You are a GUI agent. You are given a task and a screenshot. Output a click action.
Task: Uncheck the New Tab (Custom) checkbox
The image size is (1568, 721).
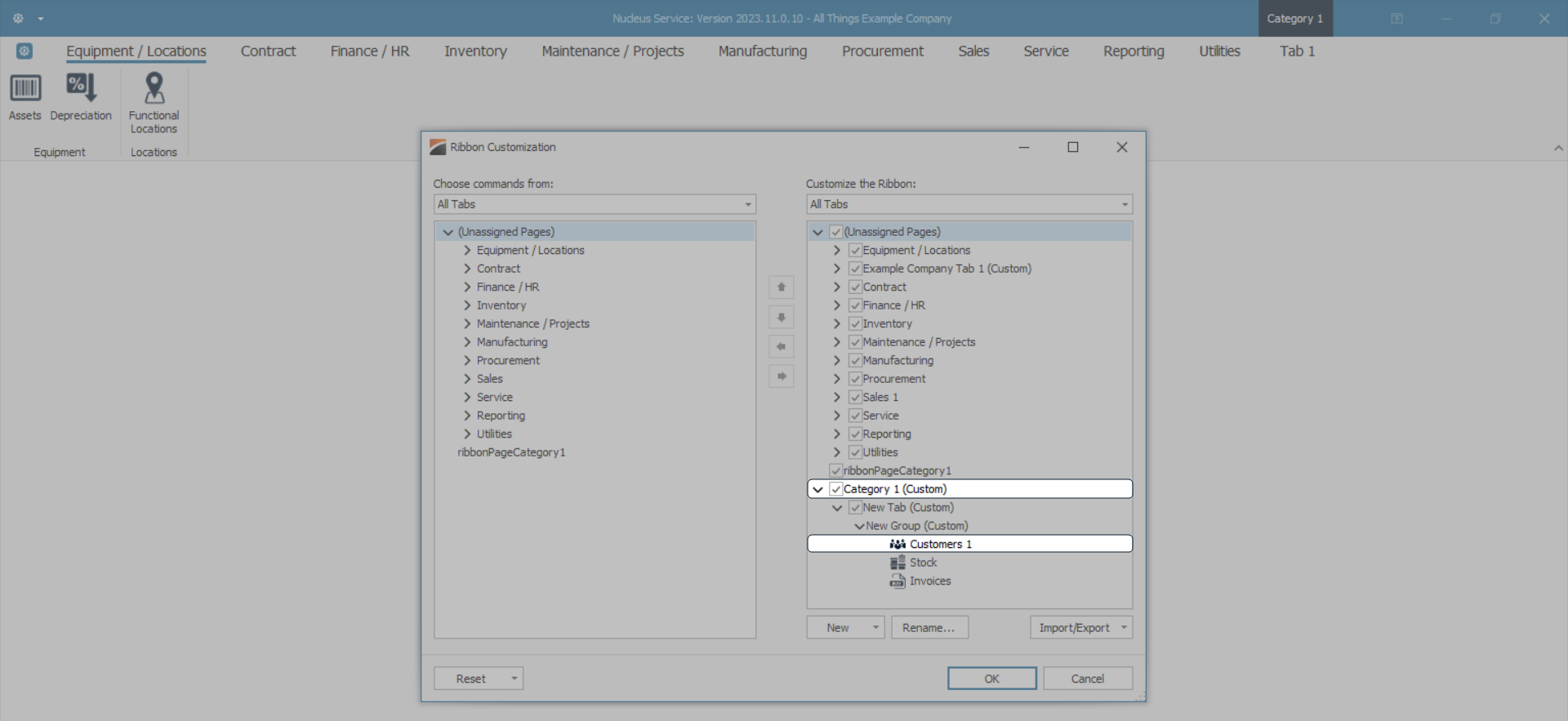(855, 508)
